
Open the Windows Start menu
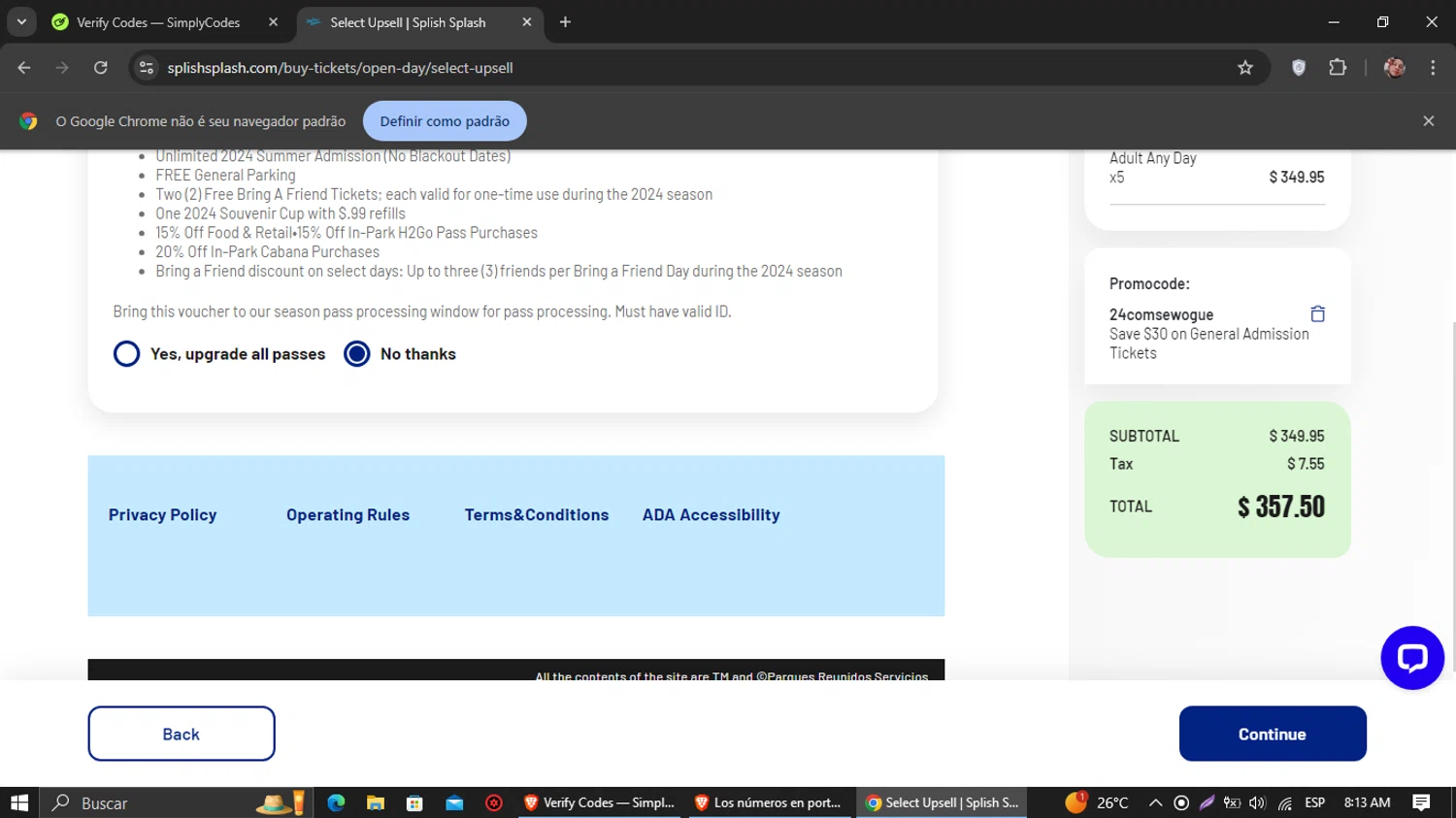point(19,802)
